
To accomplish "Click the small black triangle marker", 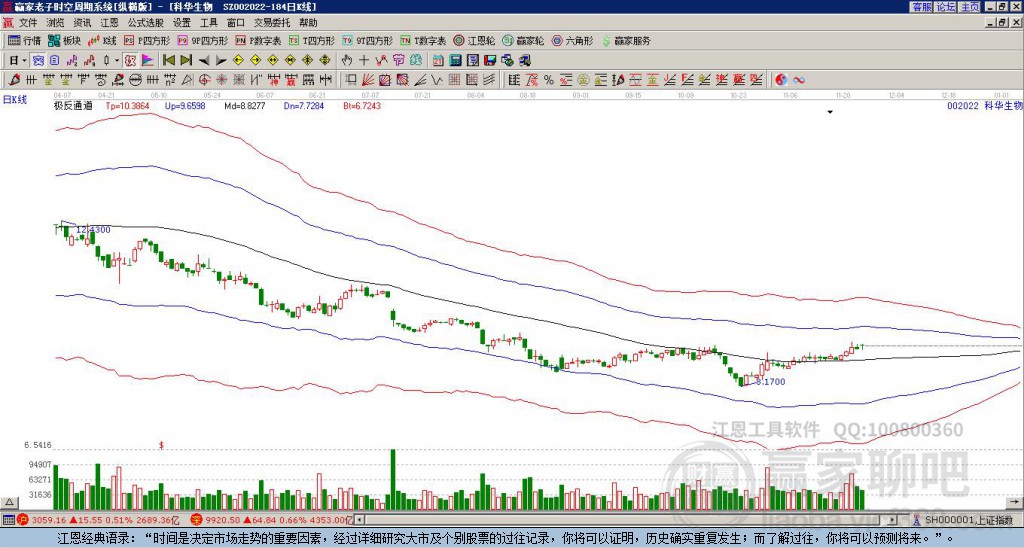I will (830, 112).
